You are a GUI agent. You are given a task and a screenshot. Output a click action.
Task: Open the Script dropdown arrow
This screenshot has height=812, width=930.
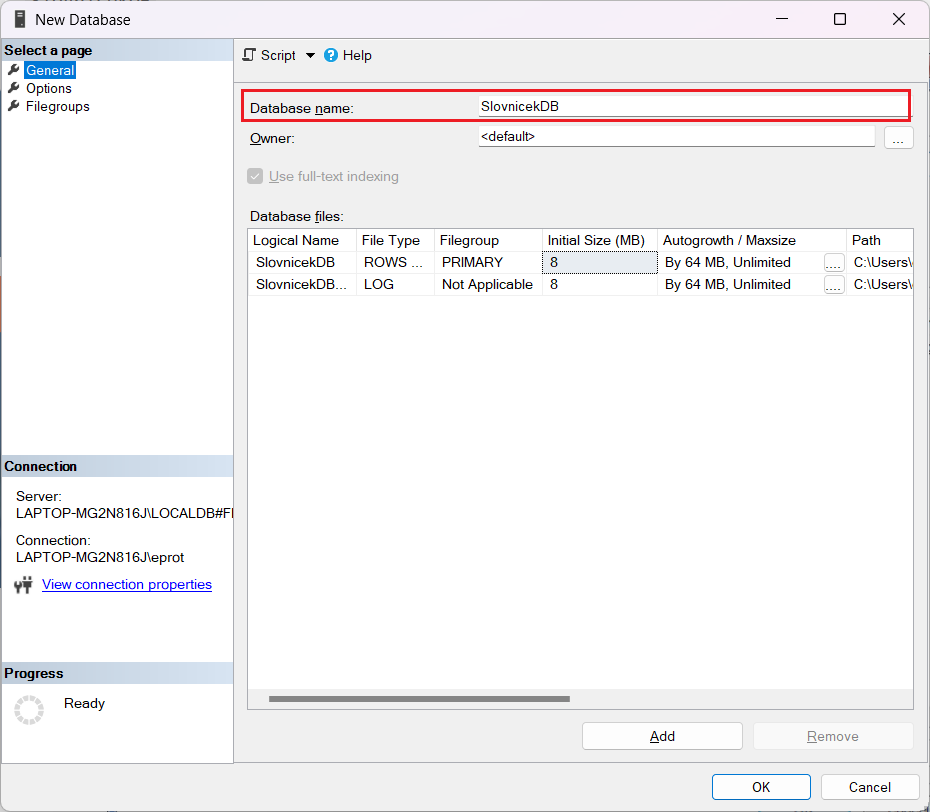[x=310, y=55]
